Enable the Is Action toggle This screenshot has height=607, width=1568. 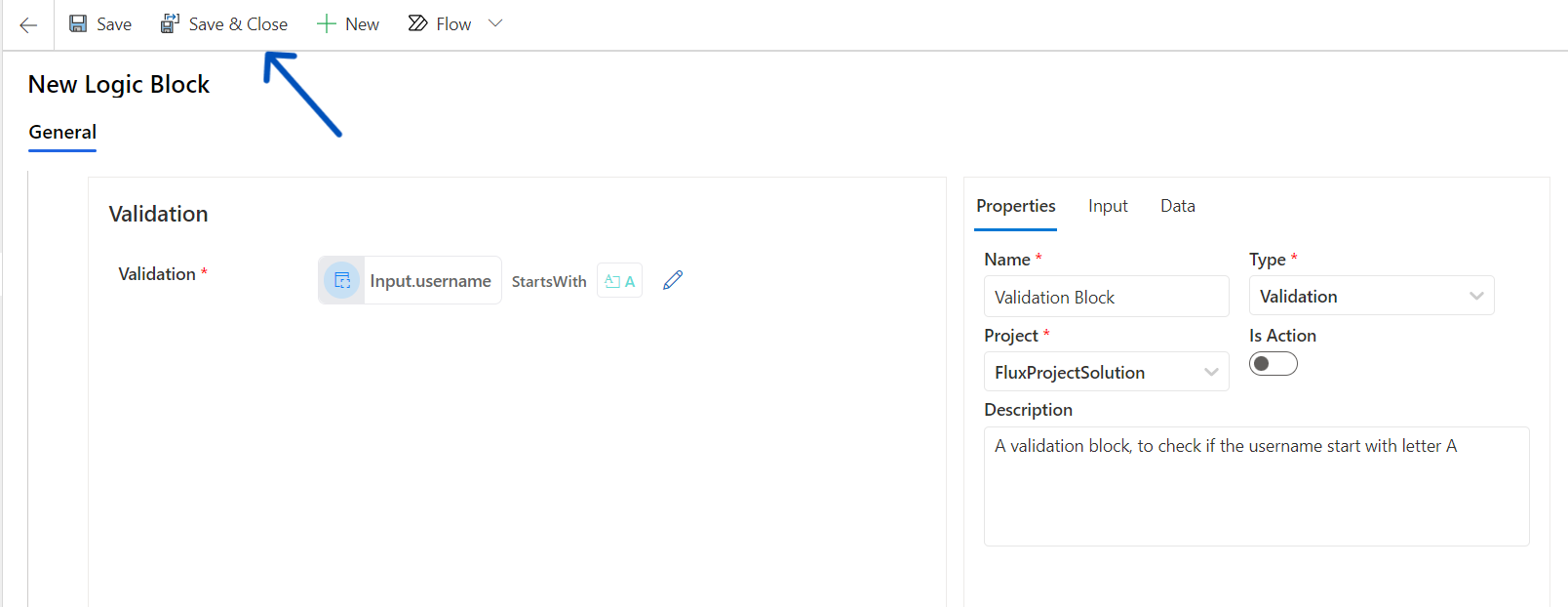[1274, 364]
